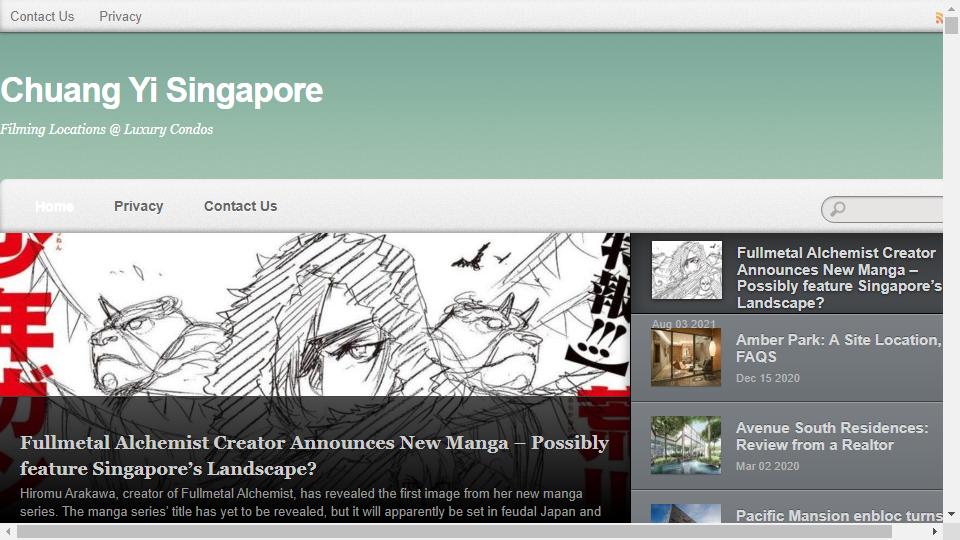Open Contact Us in top bar
Screen dimensions: 960x540
(42, 17)
